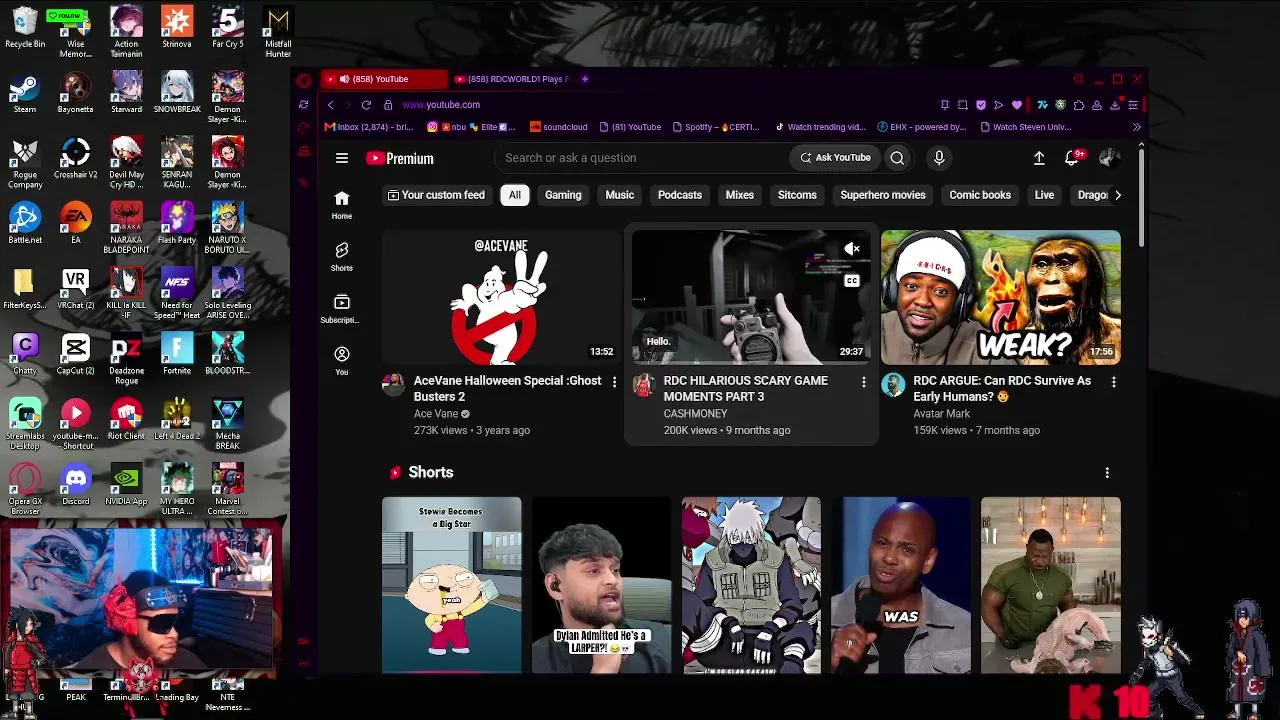The image size is (1280, 720).
Task: Open the RDC ARGUE Early Humans thumbnail
Action: [1000, 297]
